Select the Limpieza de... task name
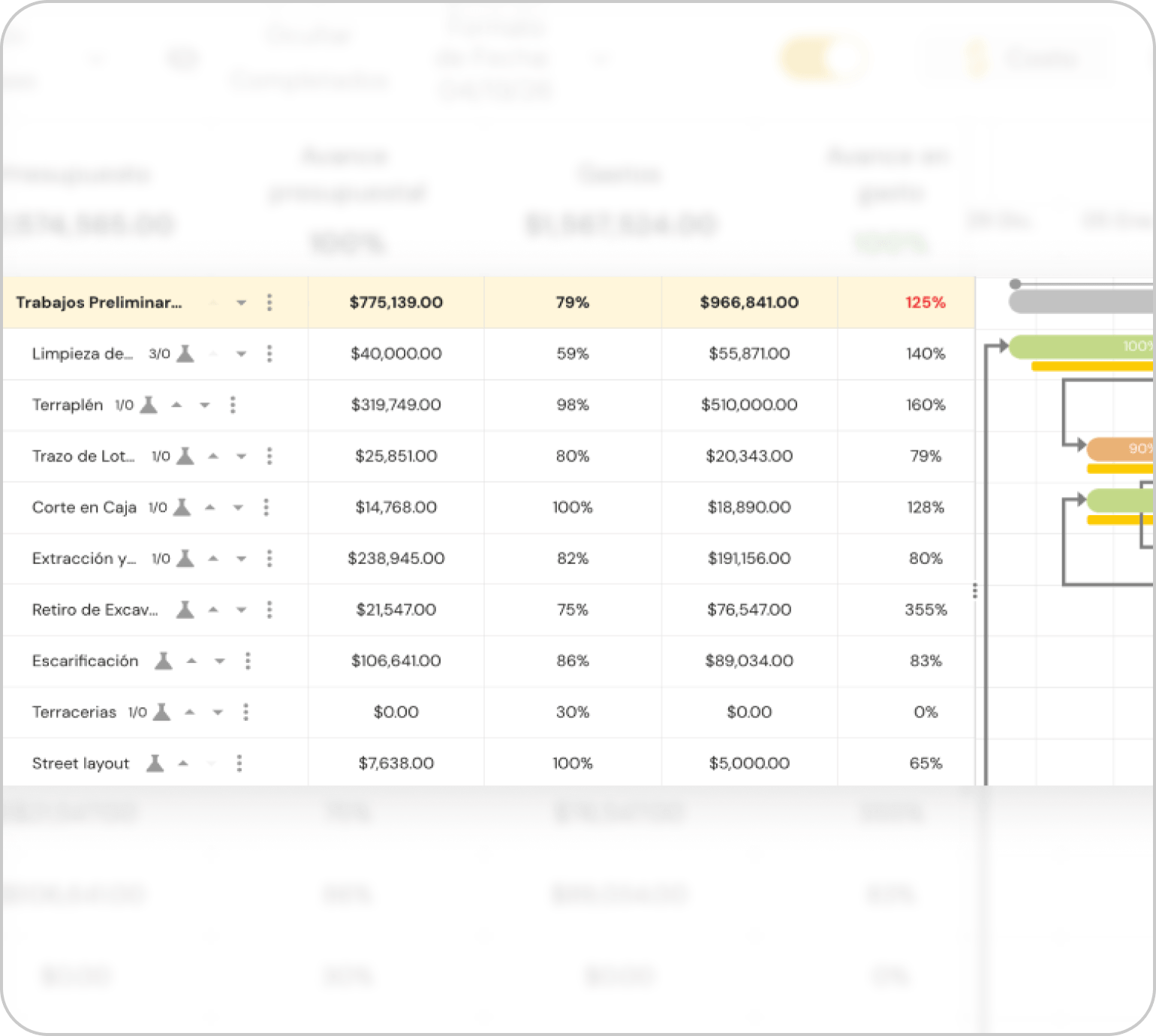This screenshot has width=1156, height=1036. pos(83,354)
